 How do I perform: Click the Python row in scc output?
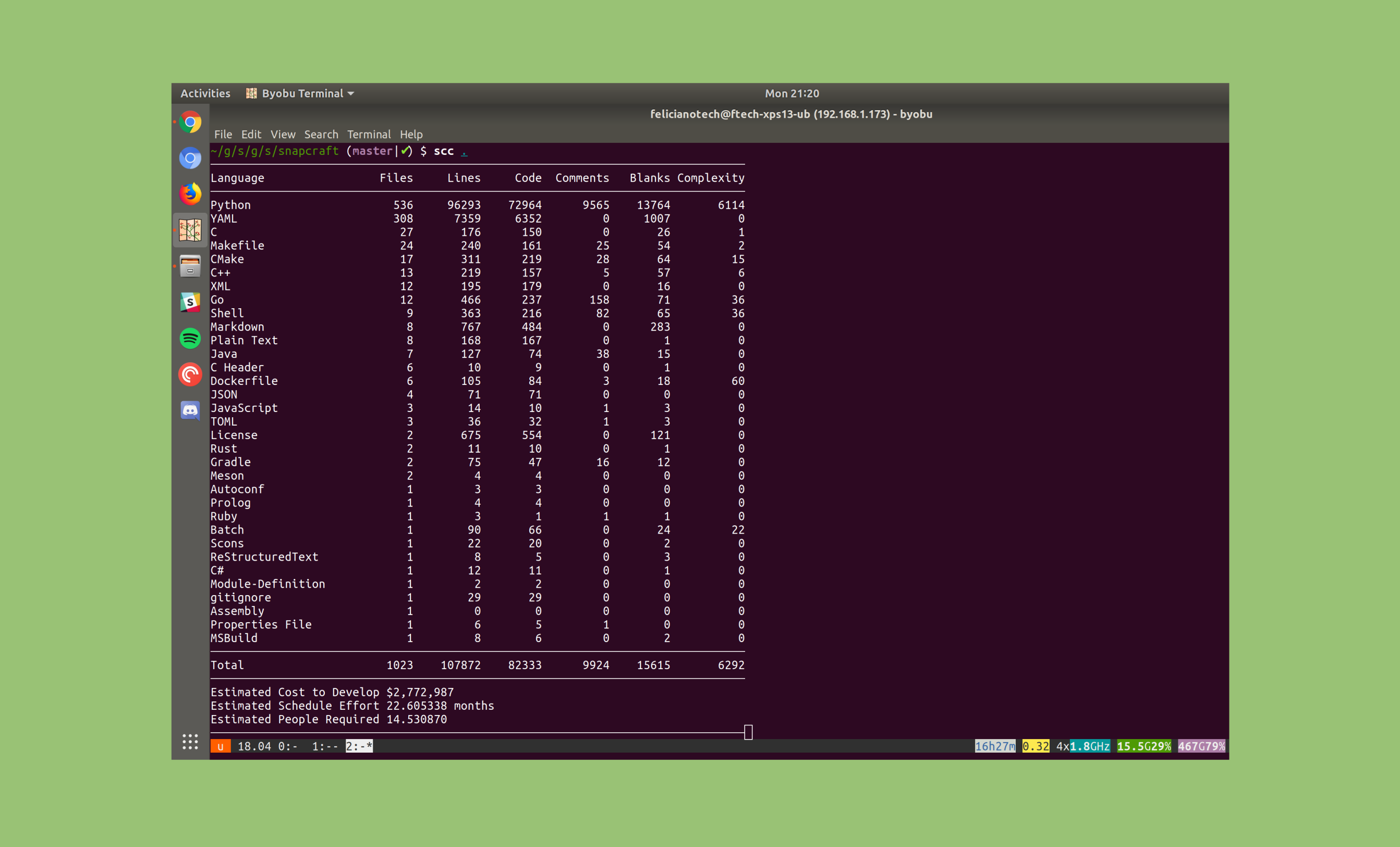coord(477,204)
